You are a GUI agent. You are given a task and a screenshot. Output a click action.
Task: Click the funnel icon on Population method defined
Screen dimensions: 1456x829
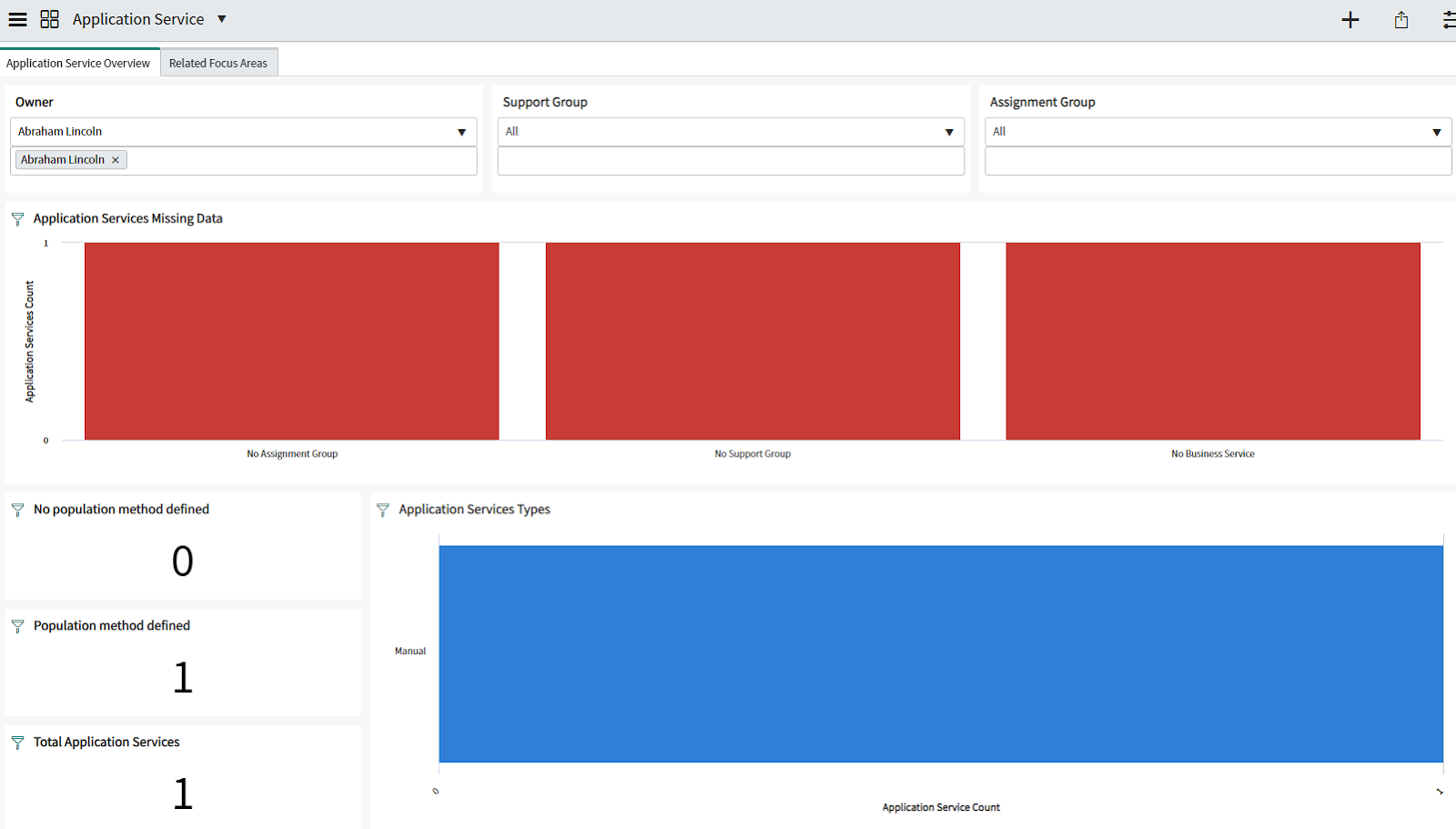click(x=16, y=626)
